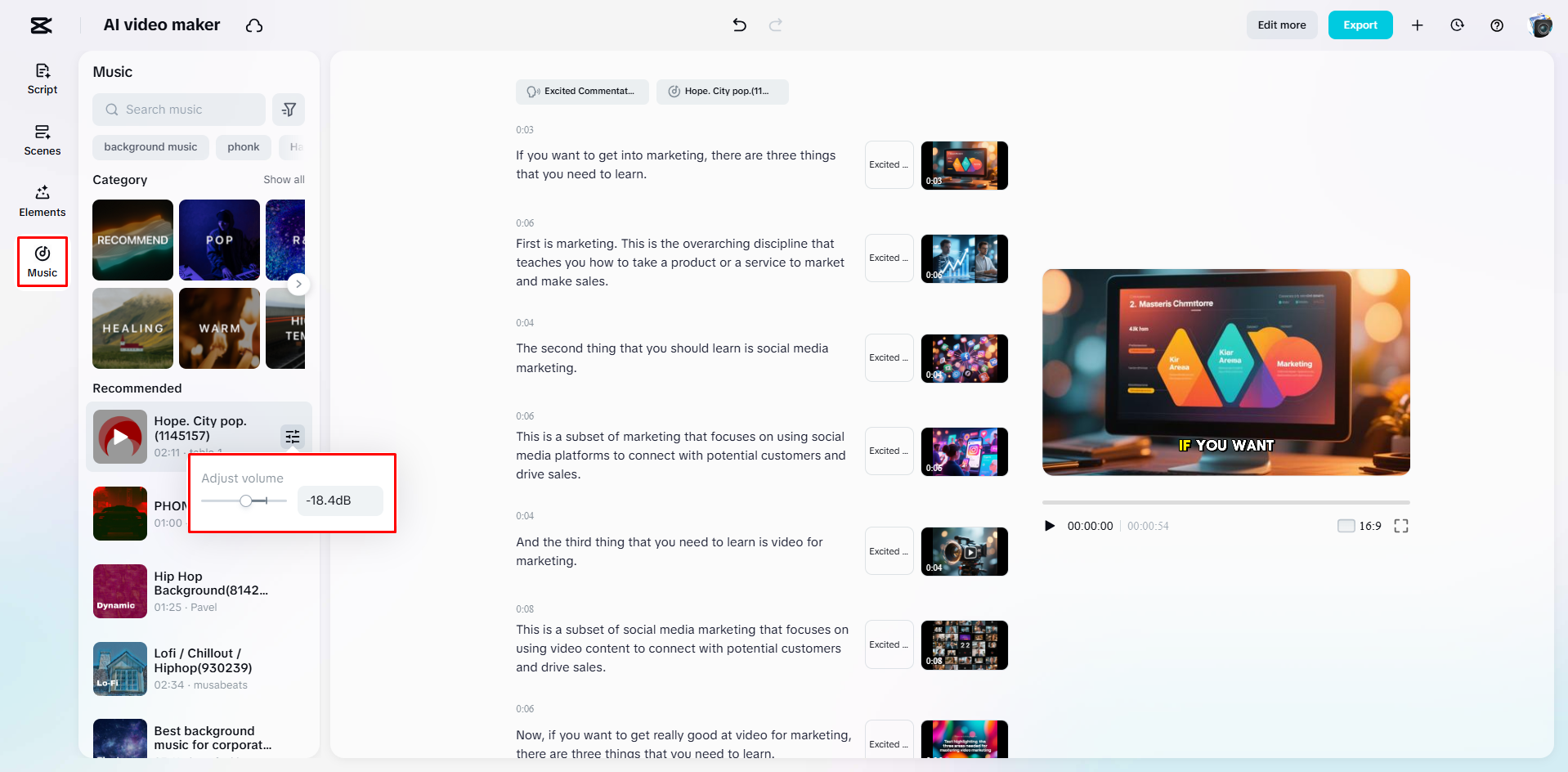The width and height of the screenshot is (1568, 772).
Task: Edit script text 'The second thing that you should learn'
Action: [672, 358]
